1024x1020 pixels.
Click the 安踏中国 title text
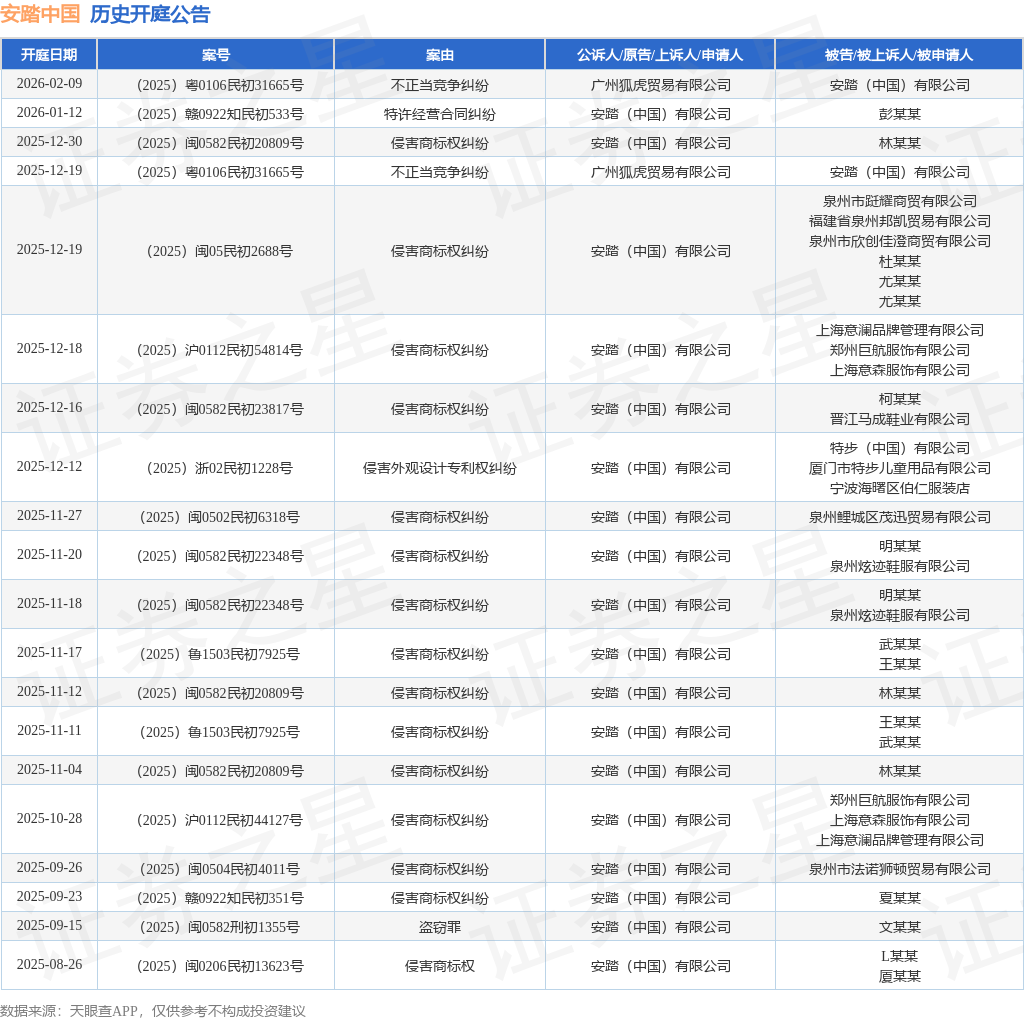pos(40,14)
